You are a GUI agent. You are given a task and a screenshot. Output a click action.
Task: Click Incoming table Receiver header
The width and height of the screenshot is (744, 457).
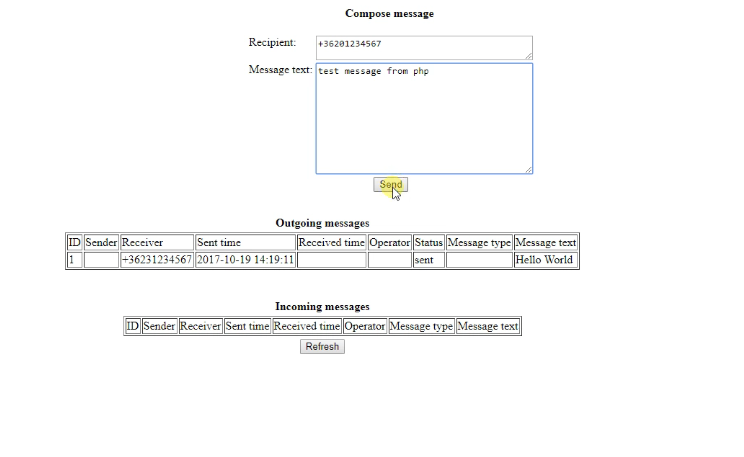coord(200,326)
